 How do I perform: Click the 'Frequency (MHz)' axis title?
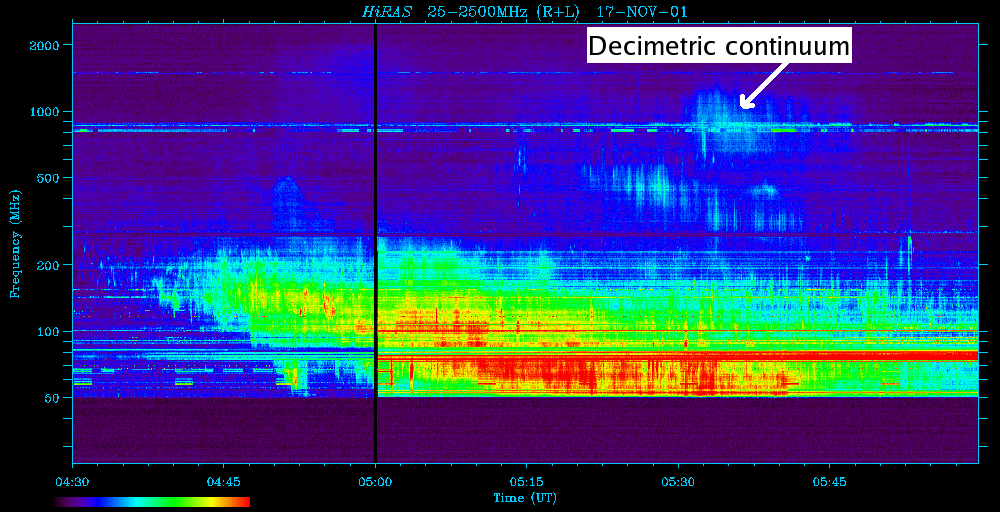(15, 243)
